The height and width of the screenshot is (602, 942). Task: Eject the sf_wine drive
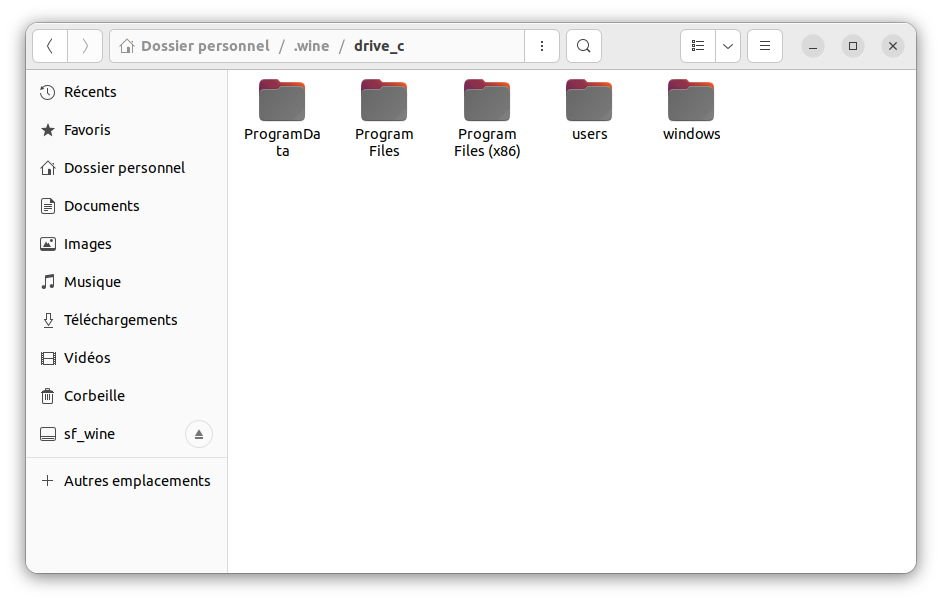point(199,434)
